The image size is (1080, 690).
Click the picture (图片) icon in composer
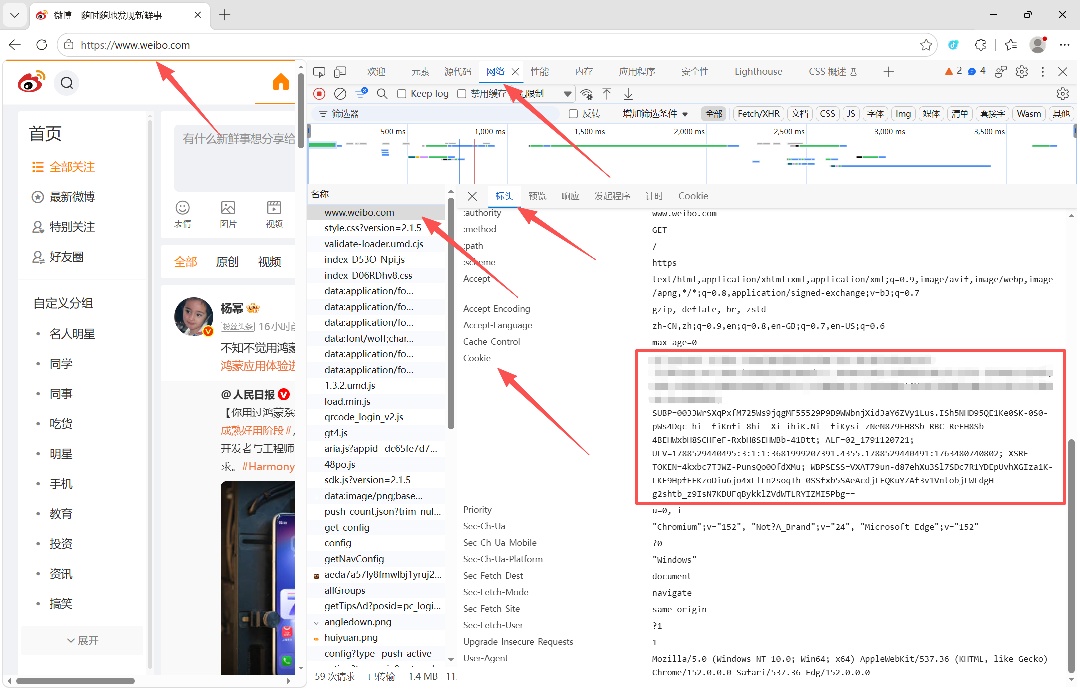pos(228,208)
